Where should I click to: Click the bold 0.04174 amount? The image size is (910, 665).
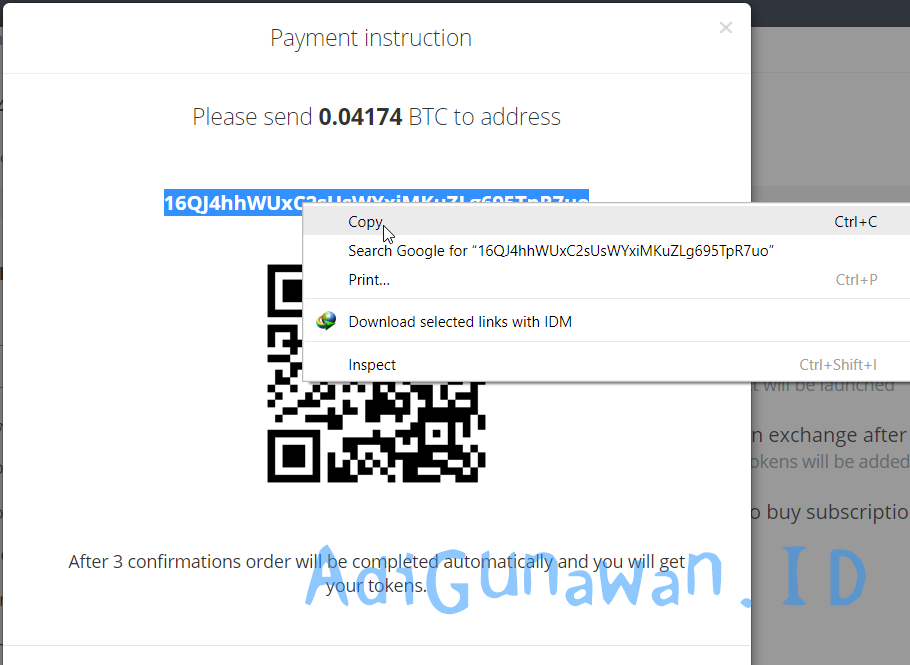(360, 117)
